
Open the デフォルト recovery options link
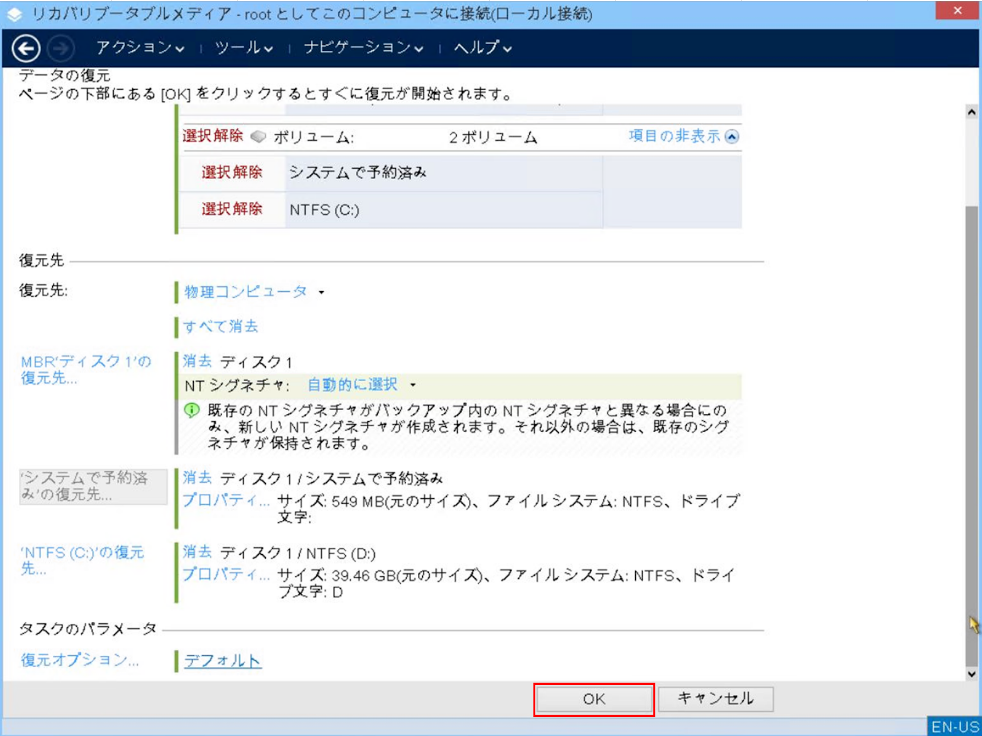click(223, 661)
